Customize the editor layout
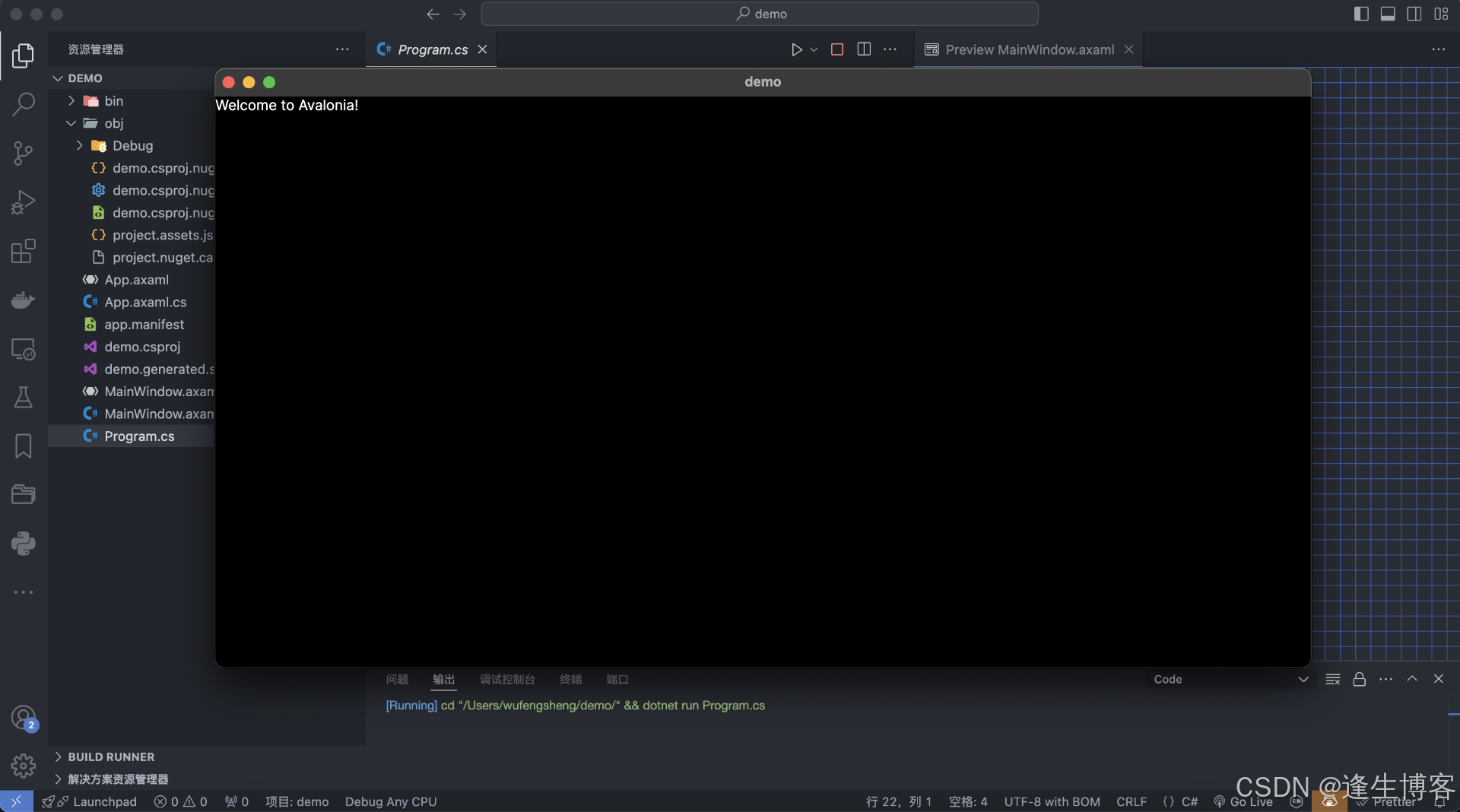 pyautogui.click(x=1441, y=14)
